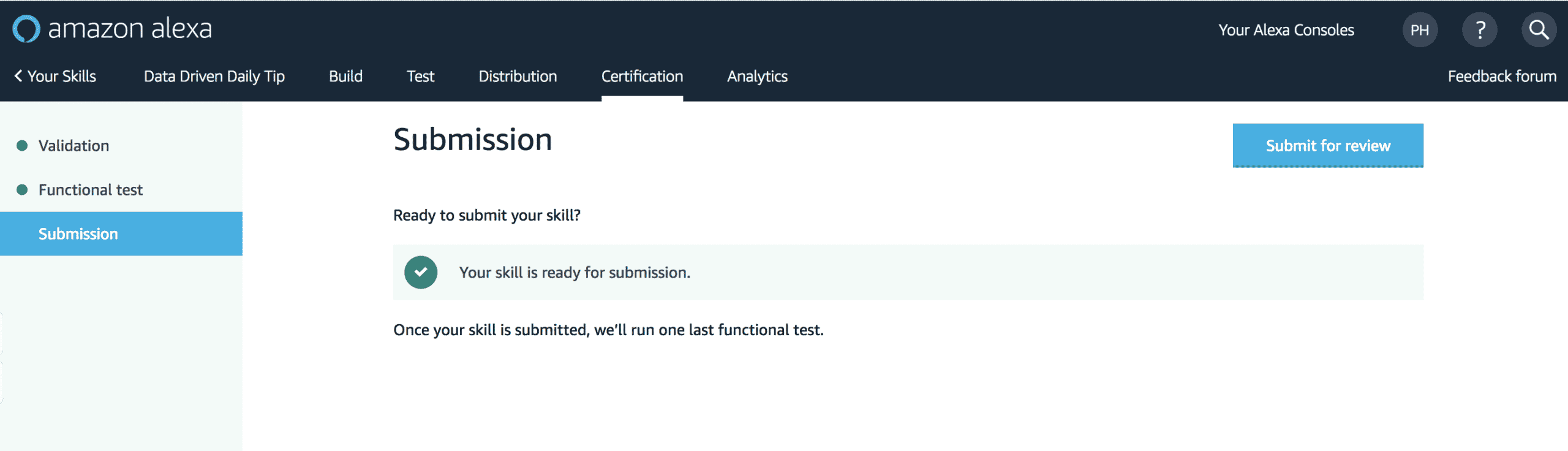Click the Amazon Alexa ring logo
1568x451 pixels.
(x=26, y=29)
